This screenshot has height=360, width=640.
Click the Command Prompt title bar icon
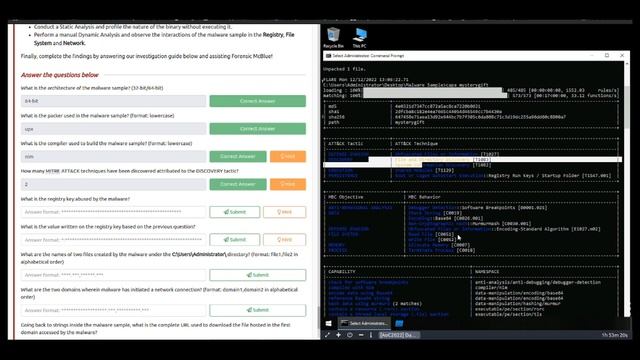328,56
